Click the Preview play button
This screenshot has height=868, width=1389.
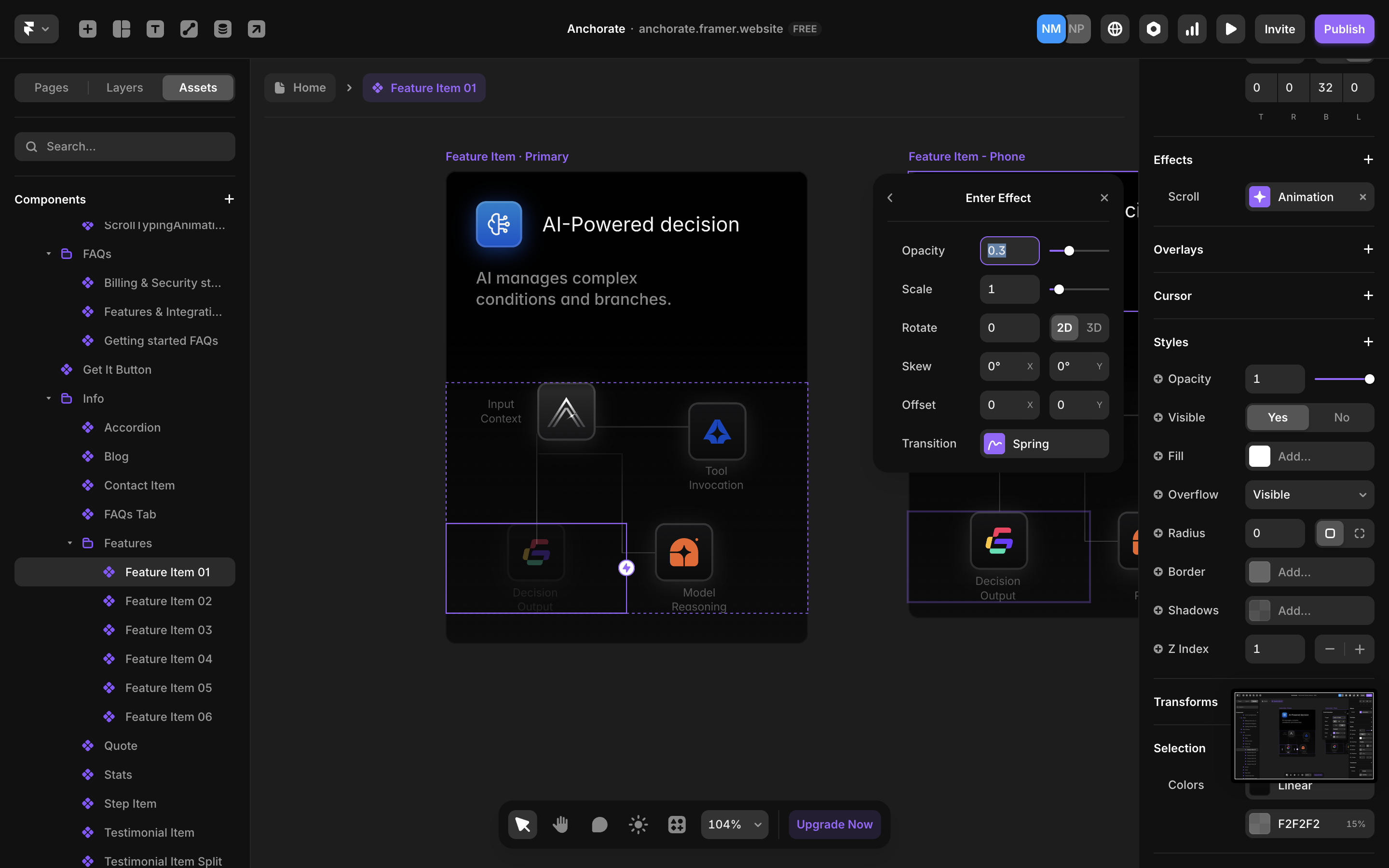[x=1230, y=29]
